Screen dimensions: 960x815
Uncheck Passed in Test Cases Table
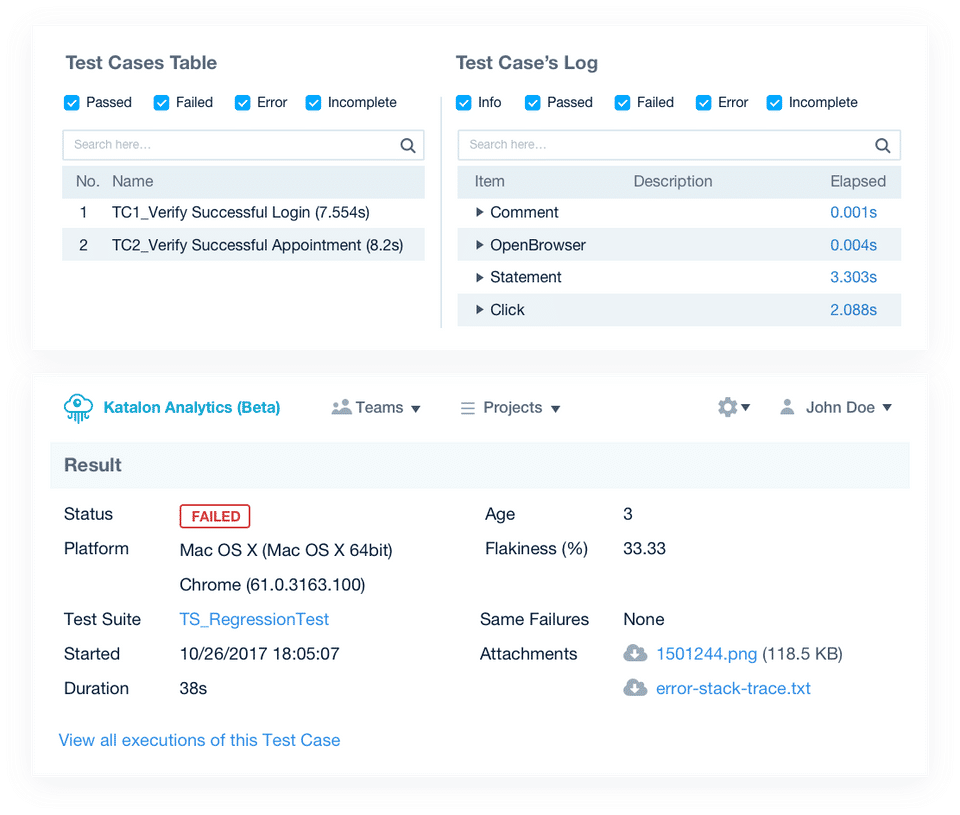coord(72,103)
